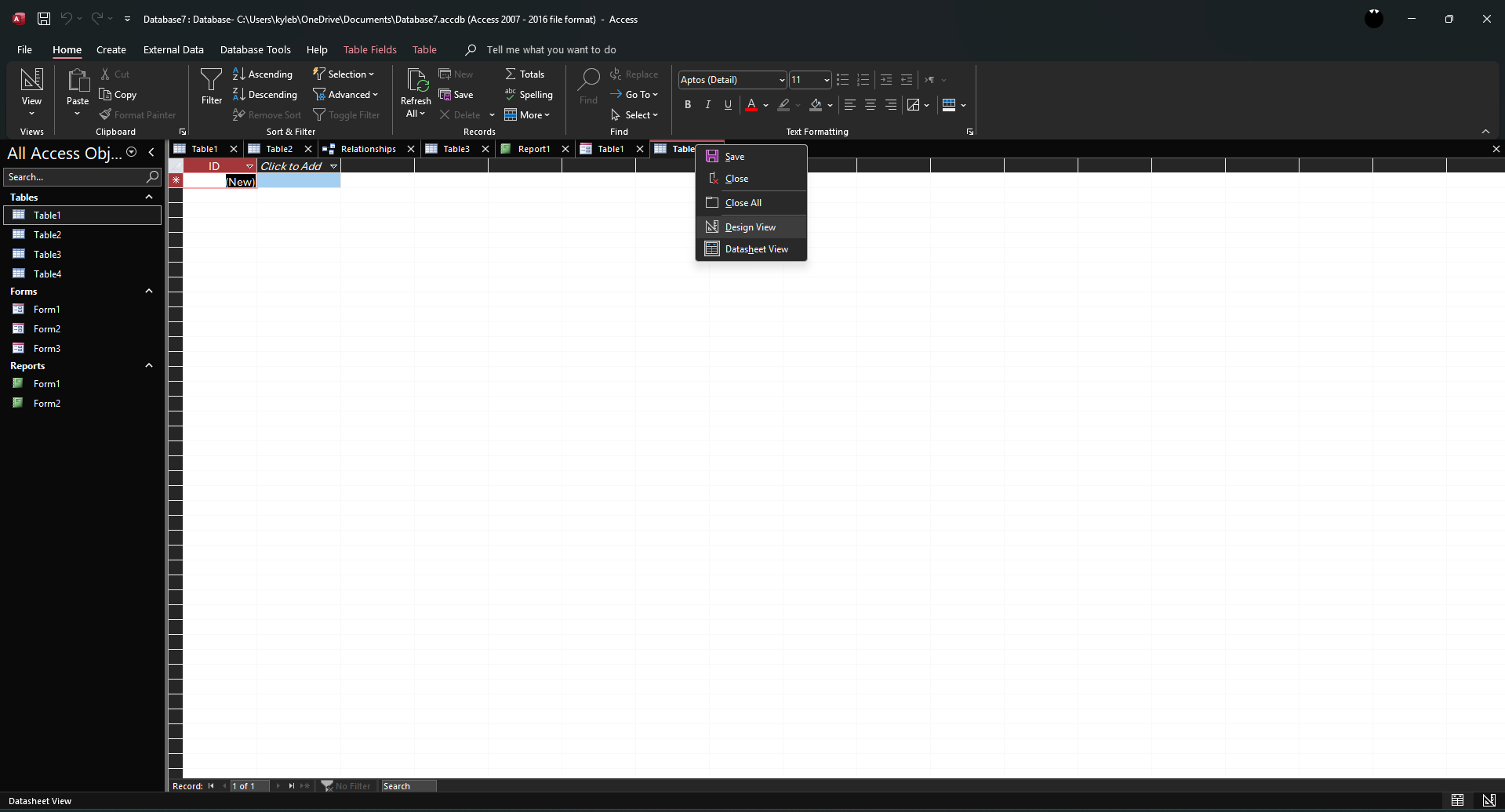This screenshot has height=812, width=1505.
Task: Choose Save from the context menu
Action: 751,157
